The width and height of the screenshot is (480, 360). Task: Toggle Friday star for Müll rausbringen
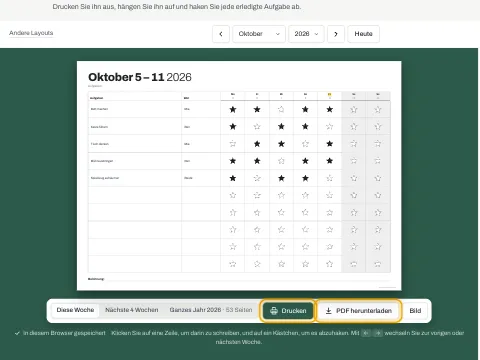330,161
